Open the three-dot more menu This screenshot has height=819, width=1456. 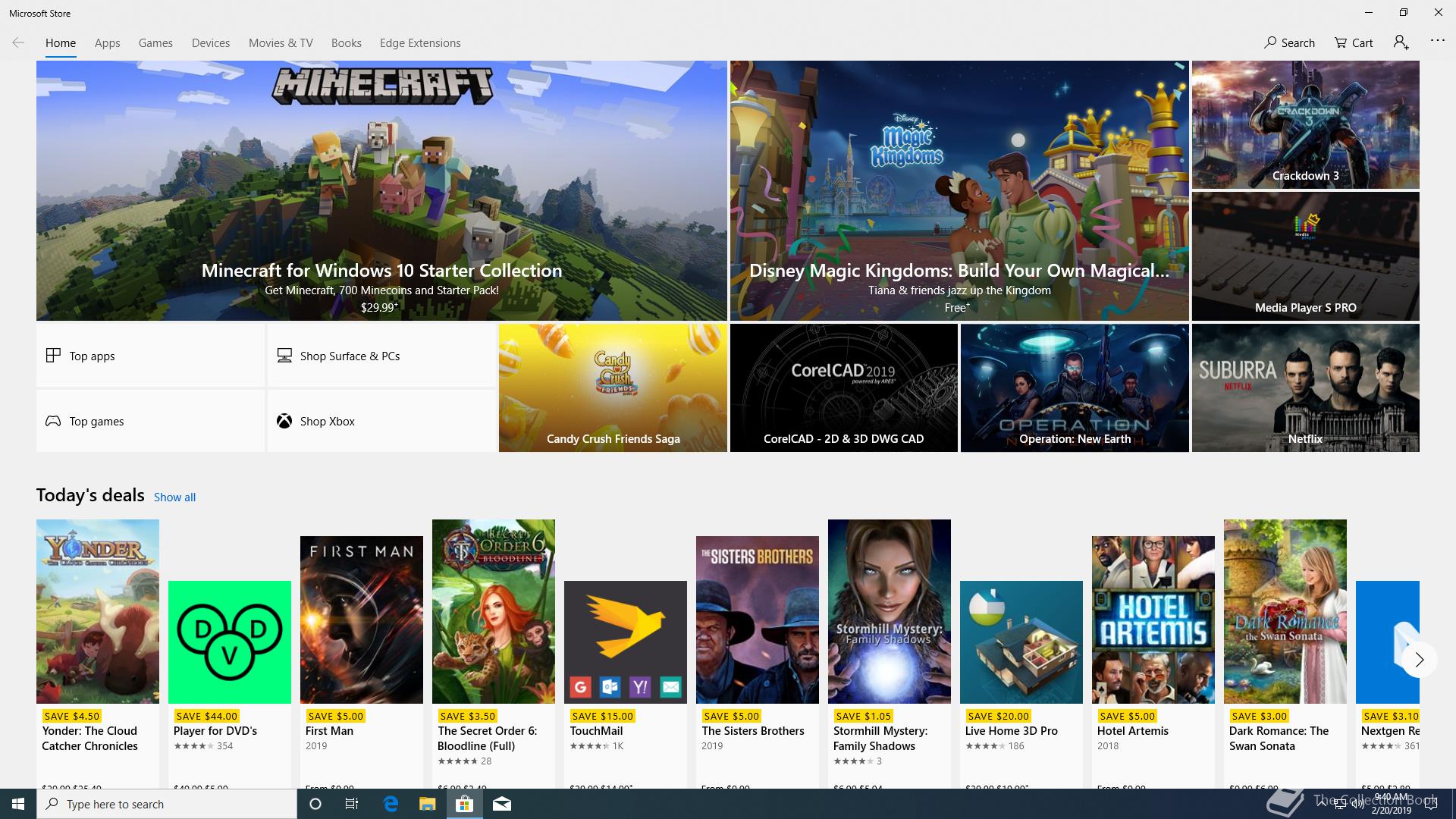pyautogui.click(x=1437, y=41)
